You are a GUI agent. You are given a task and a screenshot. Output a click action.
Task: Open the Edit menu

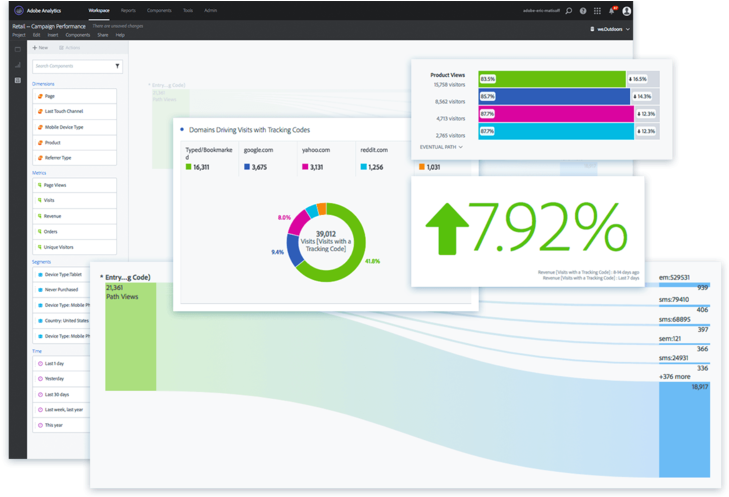coord(36,35)
